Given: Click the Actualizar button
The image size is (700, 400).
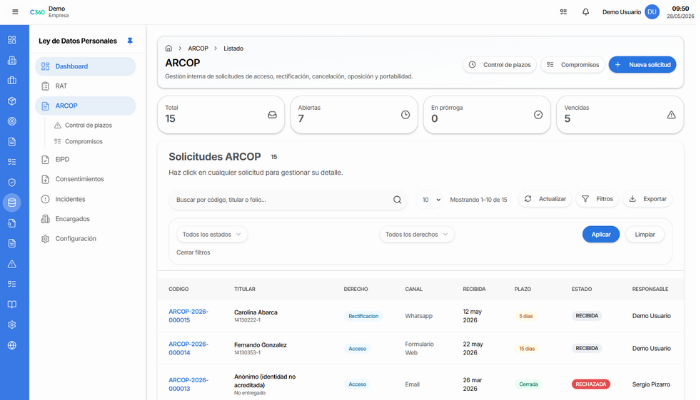Looking at the screenshot, I should click(545, 199).
